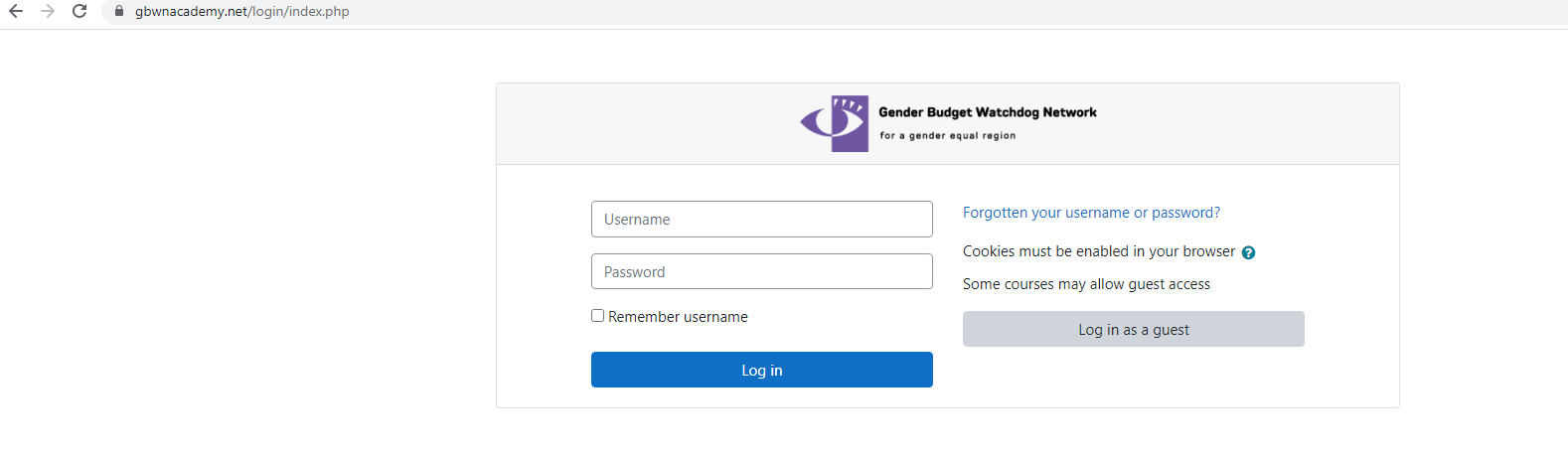Click the purple eye logo
1568x466 pixels.
tap(835, 123)
